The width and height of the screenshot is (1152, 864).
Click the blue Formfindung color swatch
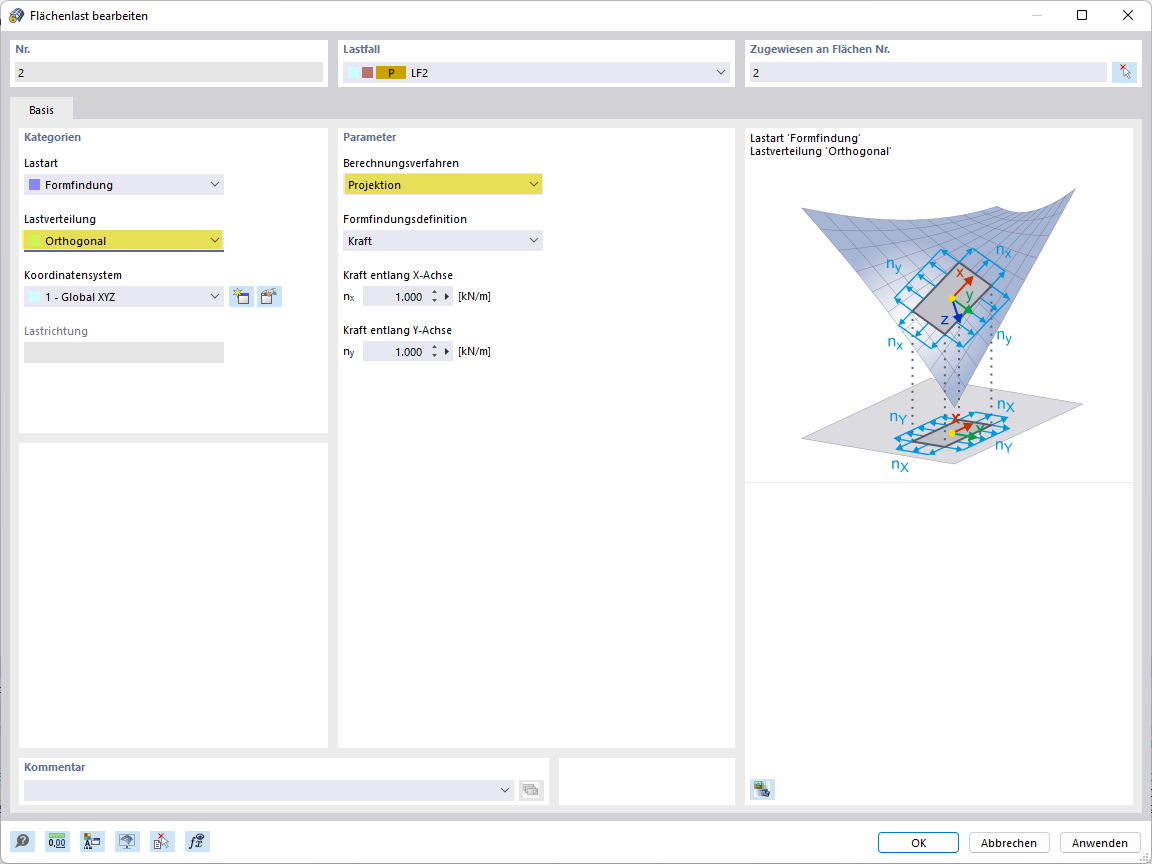click(x=34, y=185)
